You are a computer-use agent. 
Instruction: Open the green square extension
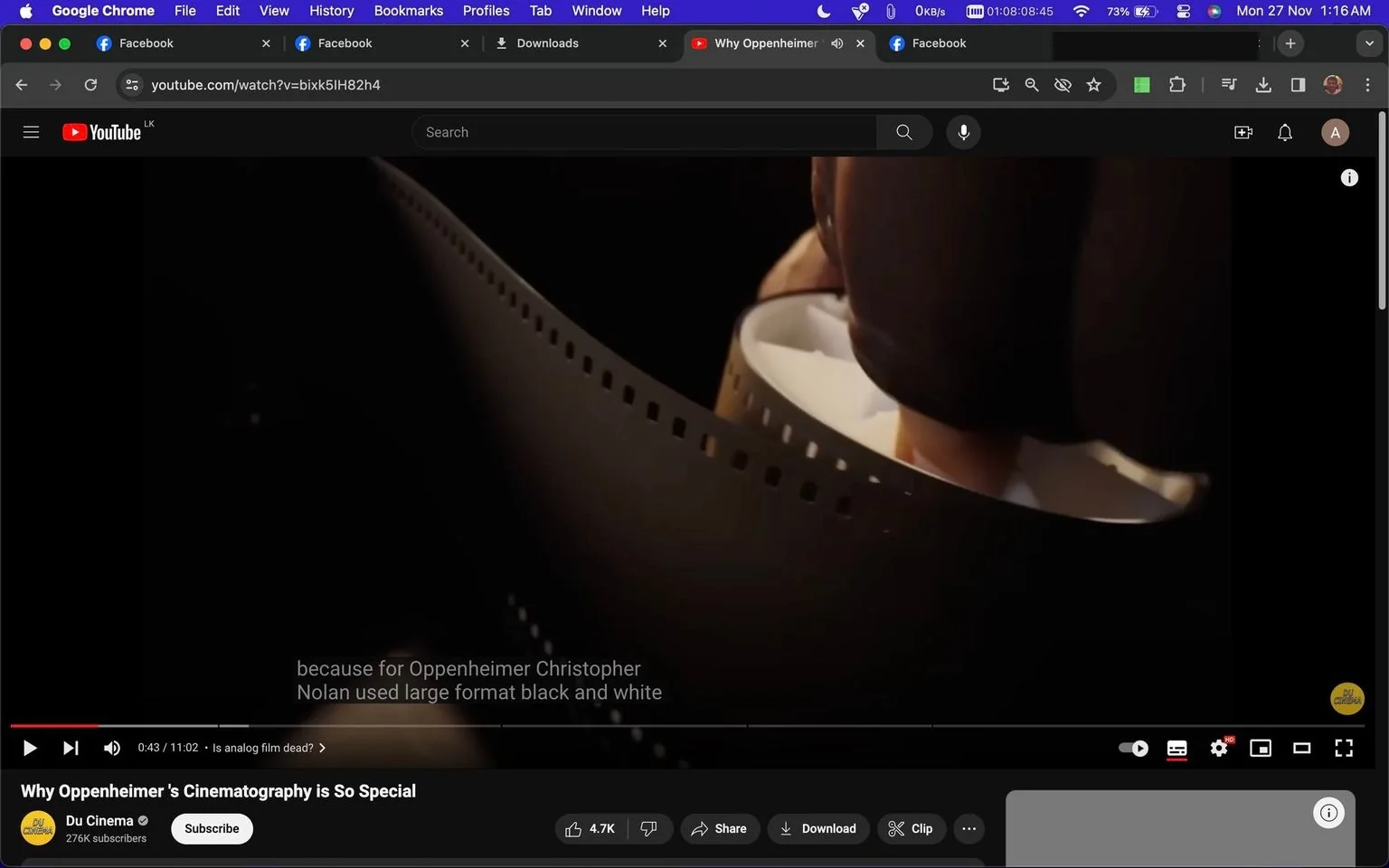point(1142,85)
